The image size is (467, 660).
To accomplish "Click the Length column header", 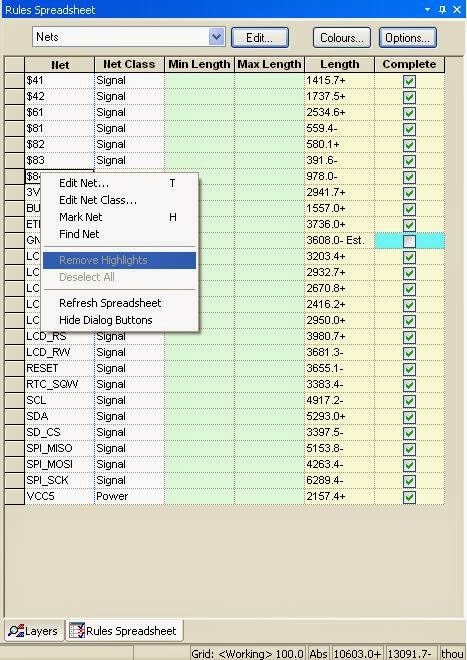I will [x=339, y=64].
